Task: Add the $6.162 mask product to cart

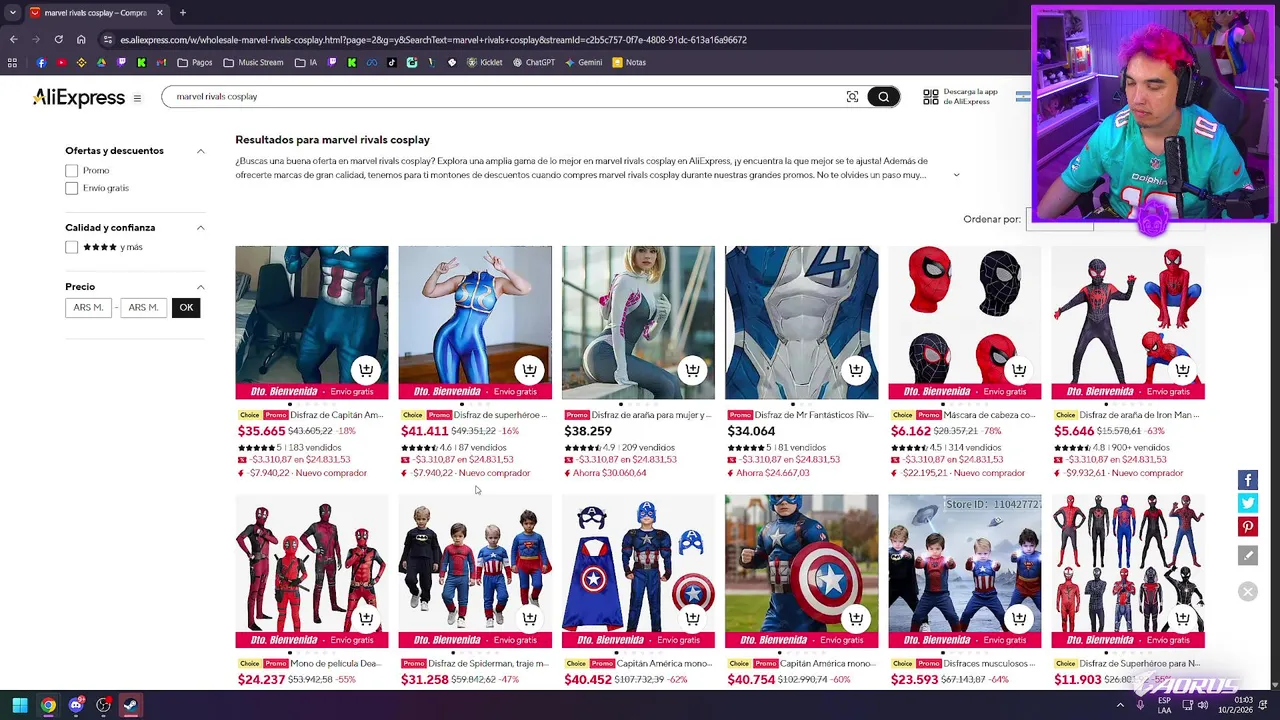Action: (x=1018, y=370)
